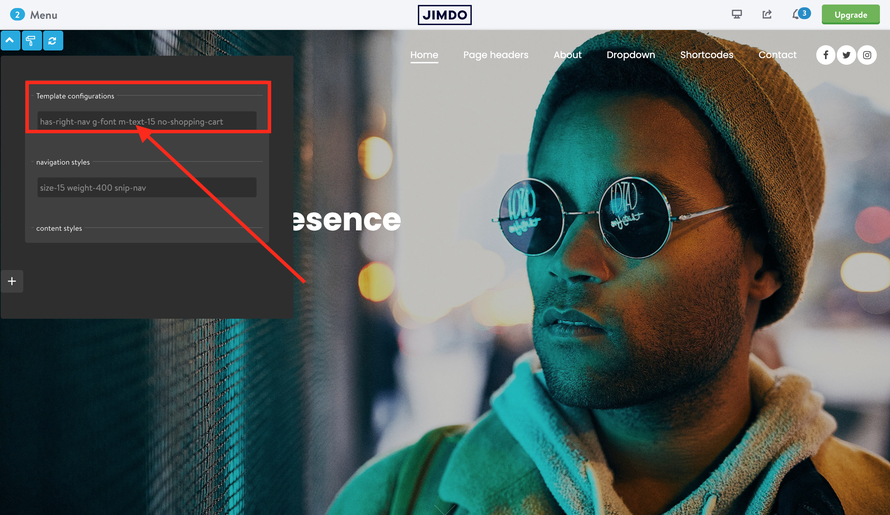The height and width of the screenshot is (515, 890).
Task: Go to Home page
Action: [424, 55]
